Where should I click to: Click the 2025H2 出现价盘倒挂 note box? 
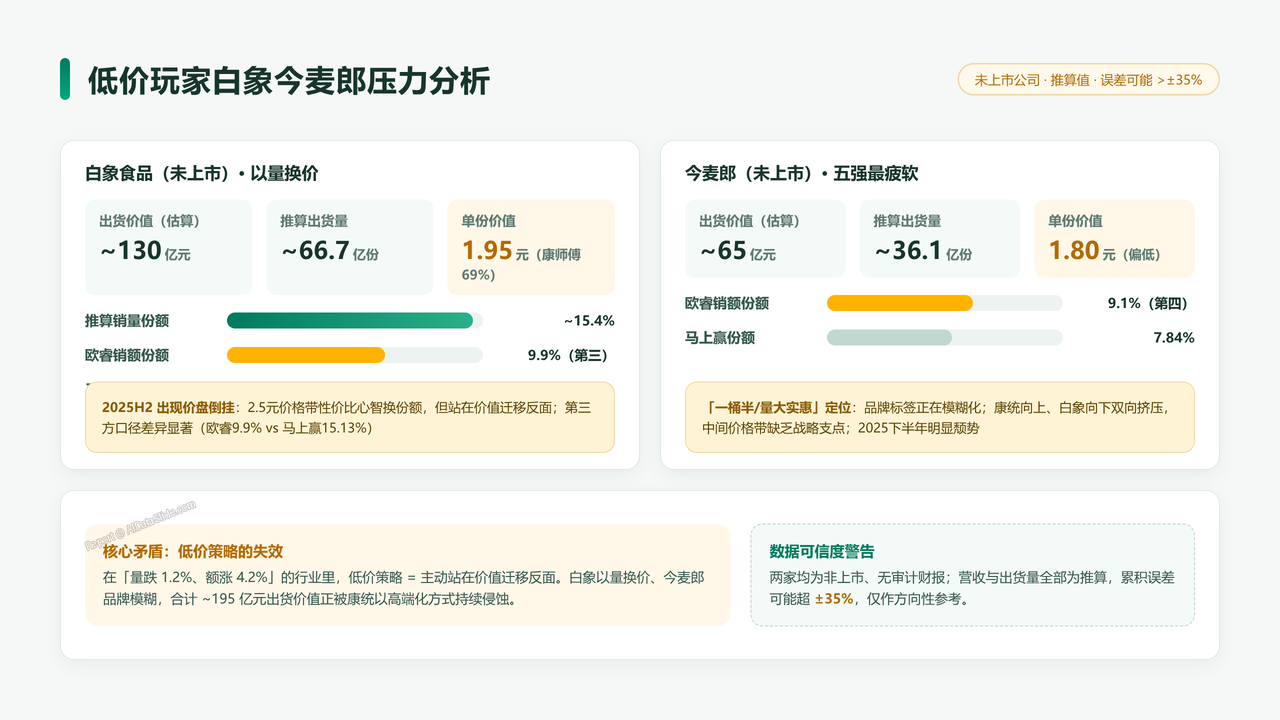(x=350, y=417)
